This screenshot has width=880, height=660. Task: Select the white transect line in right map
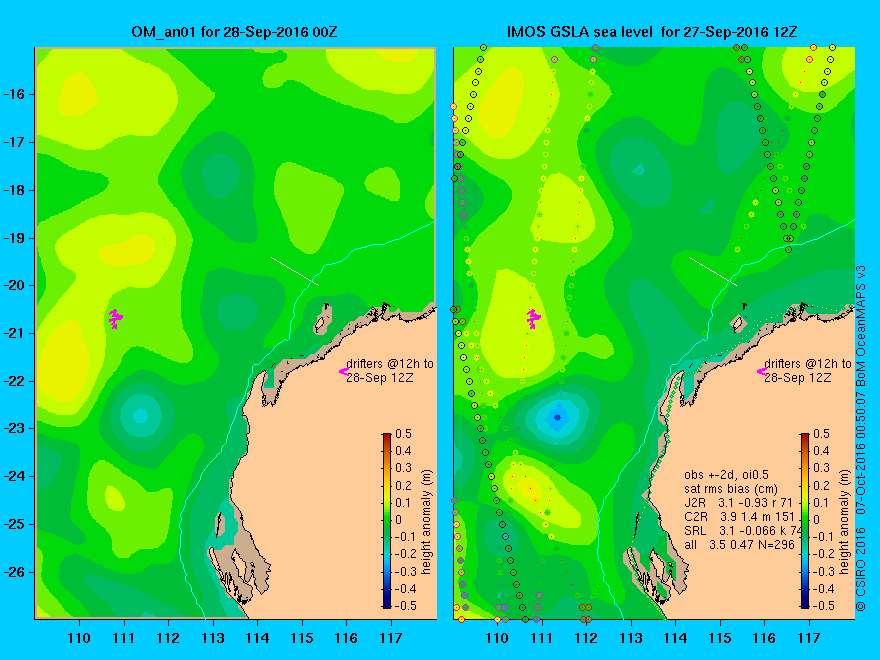[x=713, y=271]
